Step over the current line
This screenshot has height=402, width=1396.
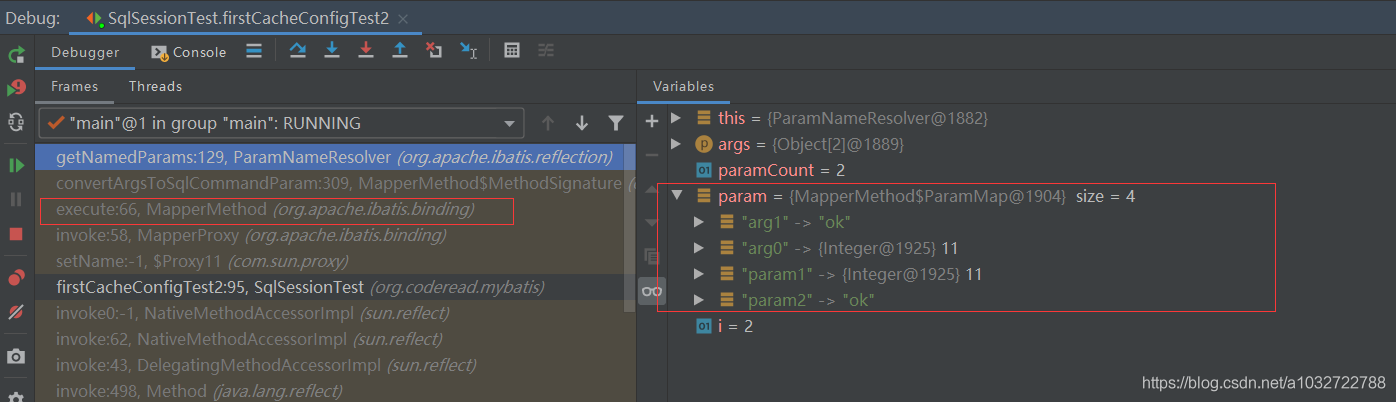pos(298,51)
